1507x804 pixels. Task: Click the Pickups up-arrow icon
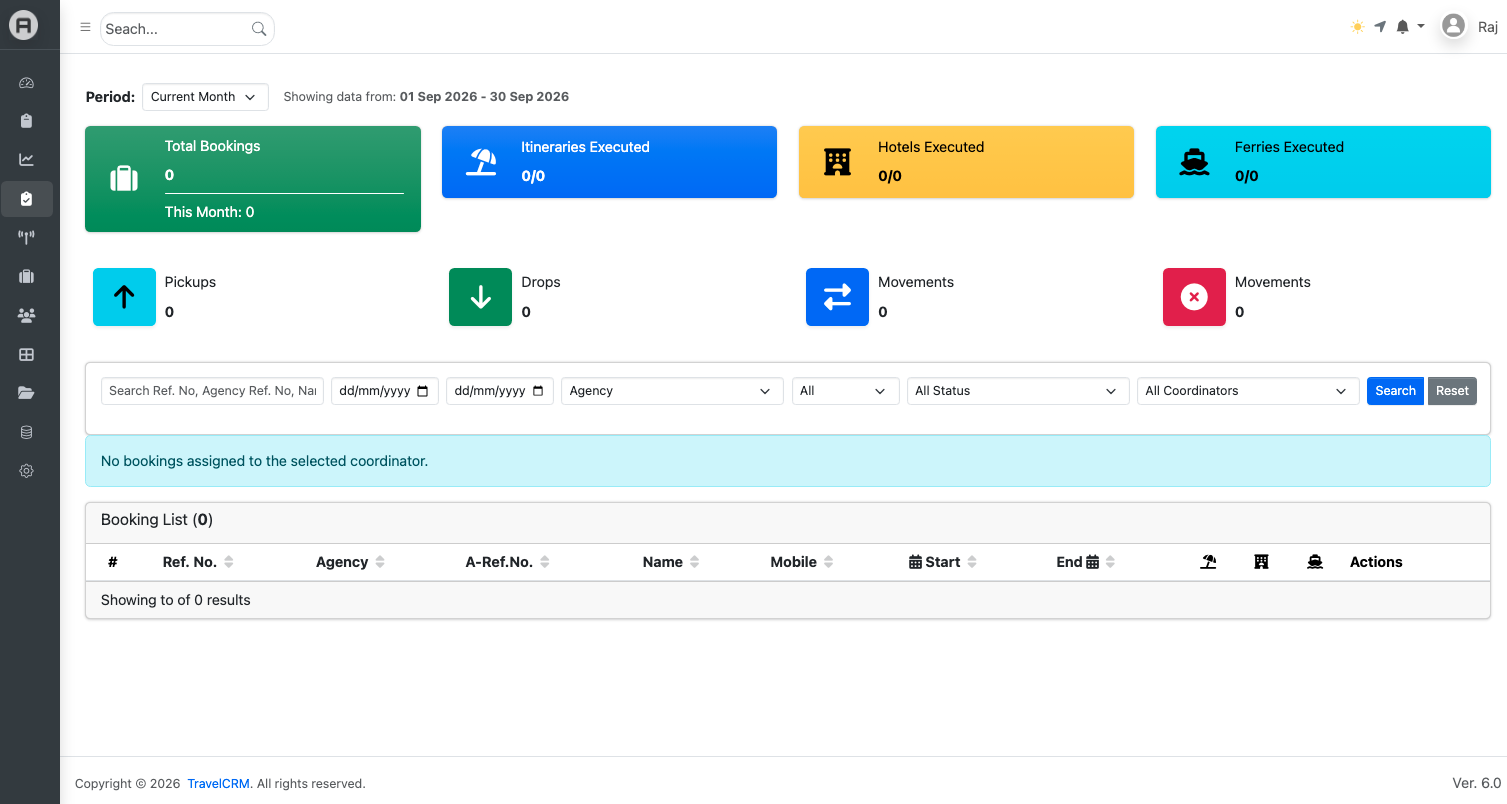click(124, 297)
